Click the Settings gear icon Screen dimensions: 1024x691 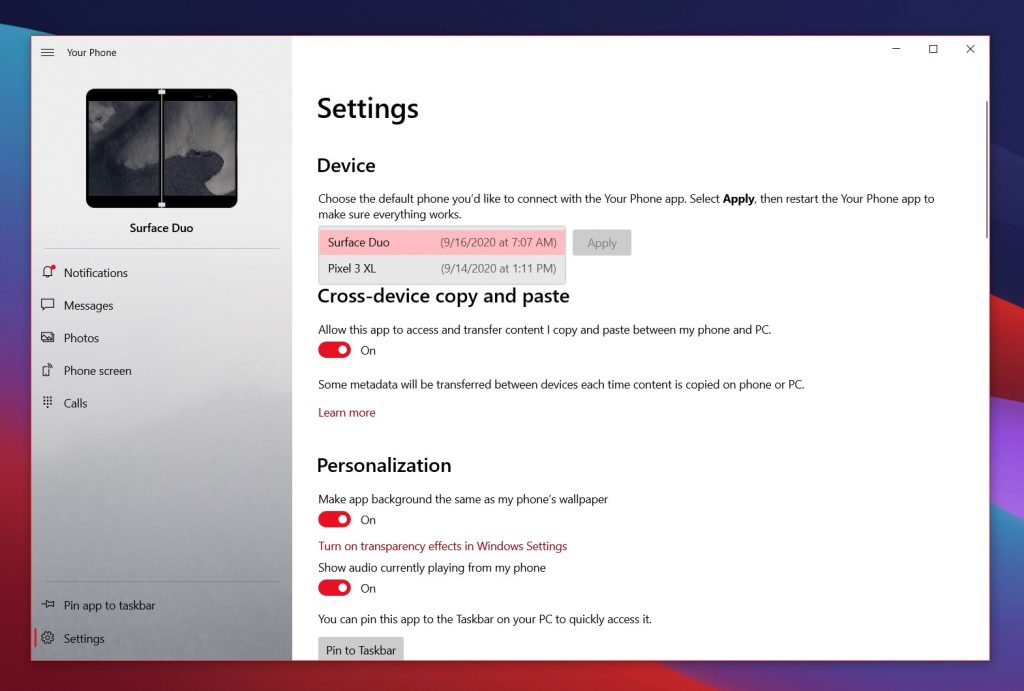[48, 638]
